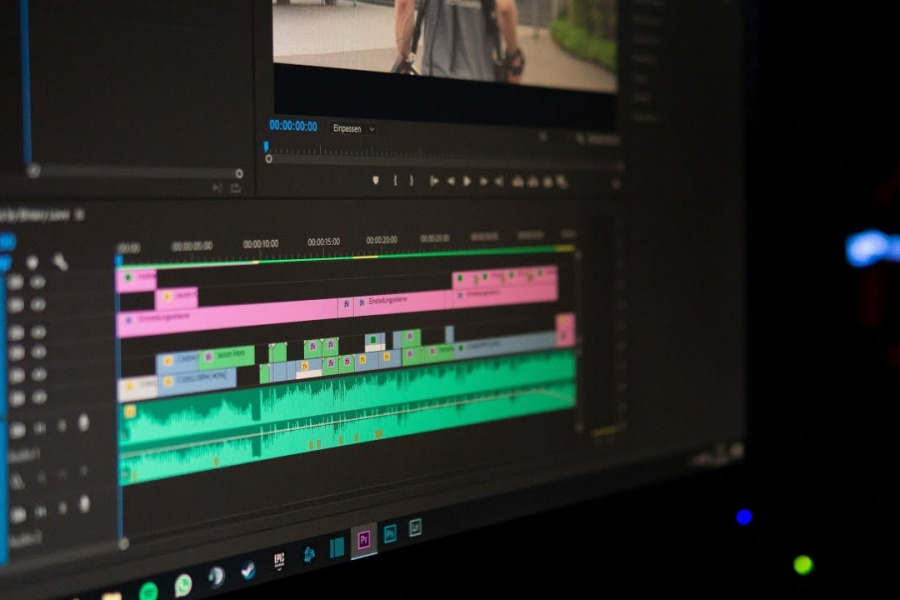Step forward one frame in Program monitor
Viewport: 900px width, 600px height.
483,181
